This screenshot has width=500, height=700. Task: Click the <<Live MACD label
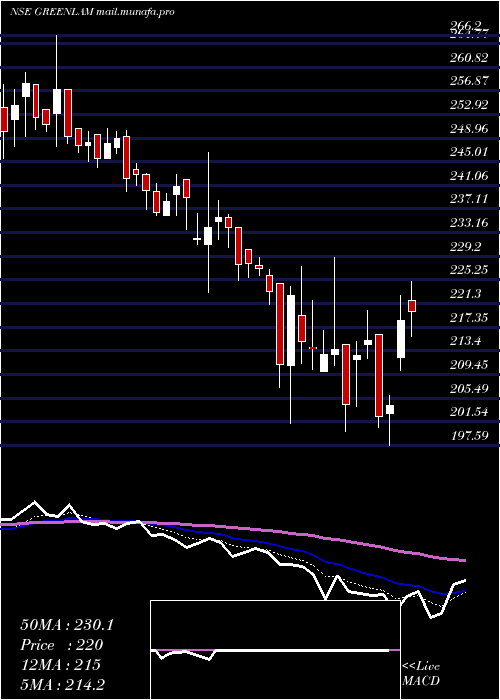[x=421, y=673]
